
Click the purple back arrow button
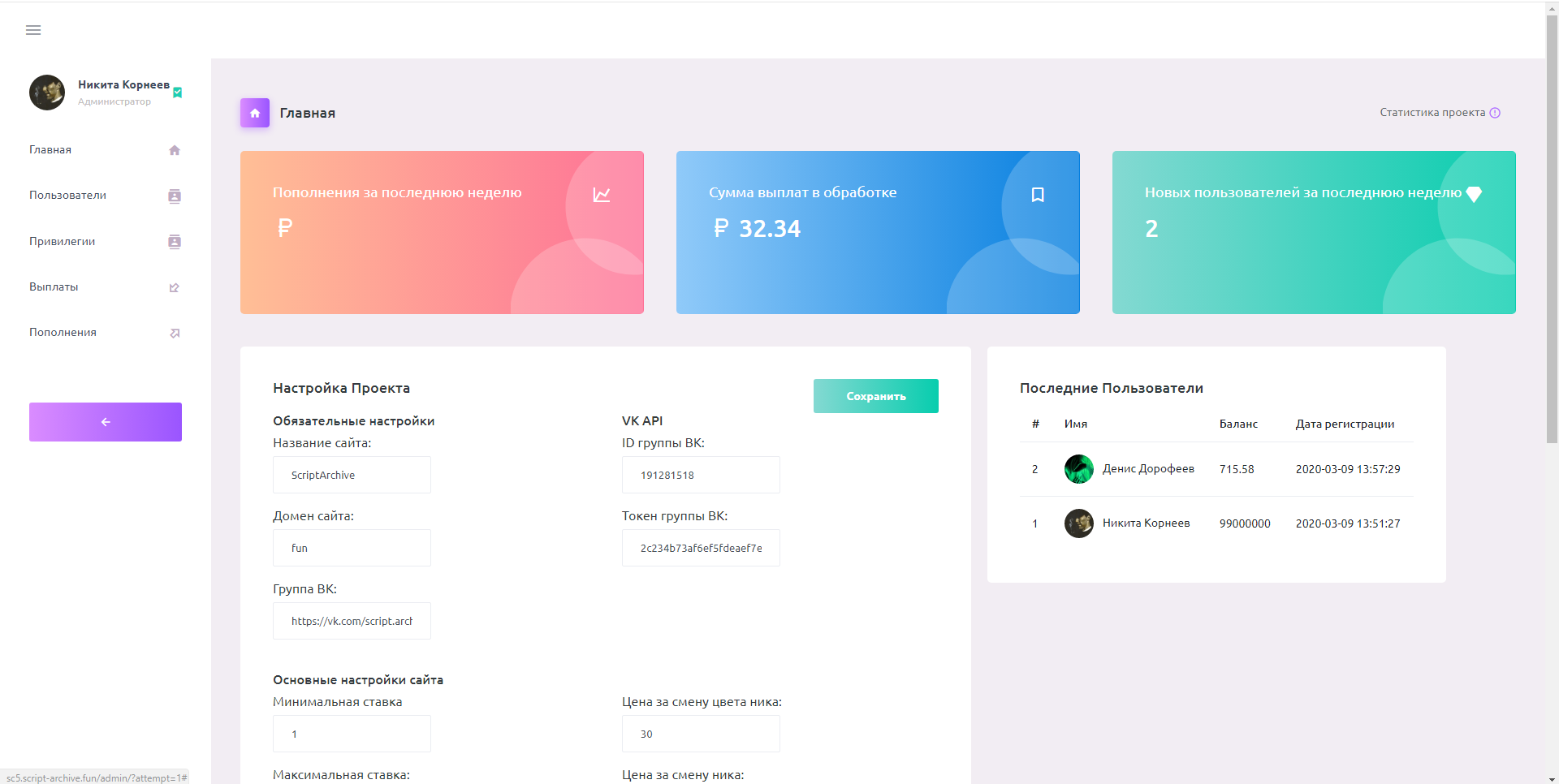(106, 422)
